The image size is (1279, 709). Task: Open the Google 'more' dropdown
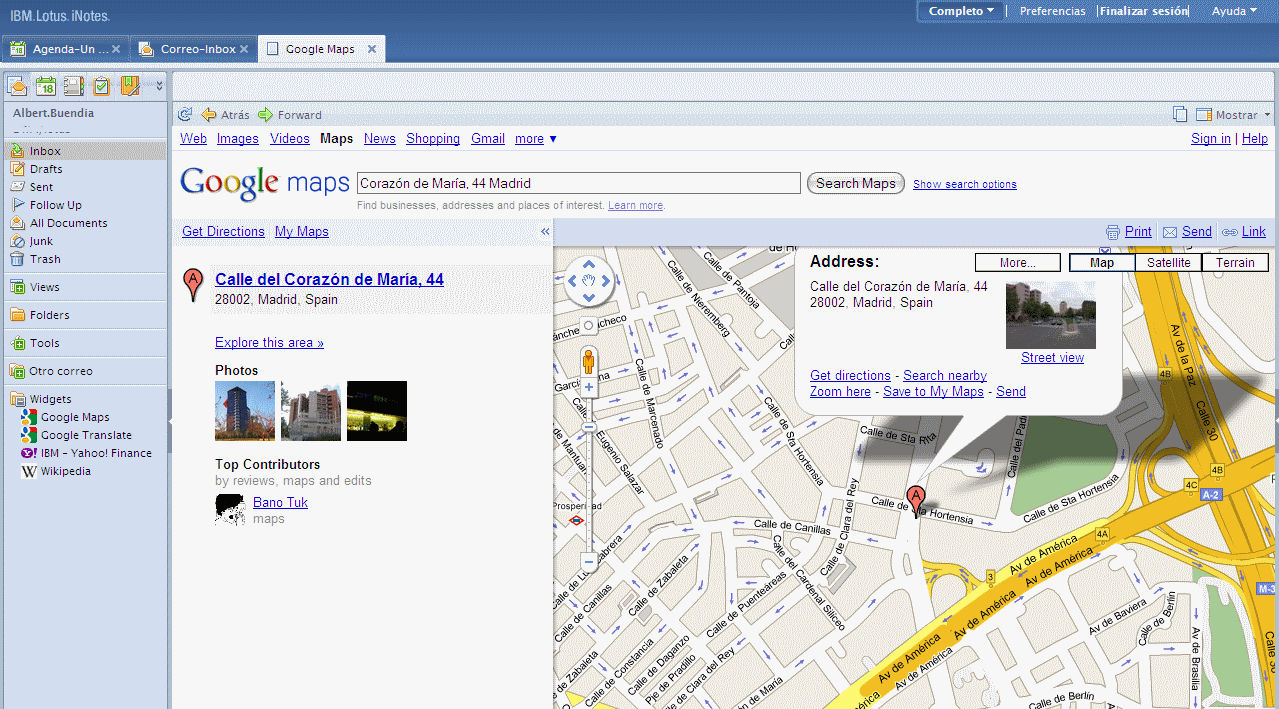tap(535, 139)
